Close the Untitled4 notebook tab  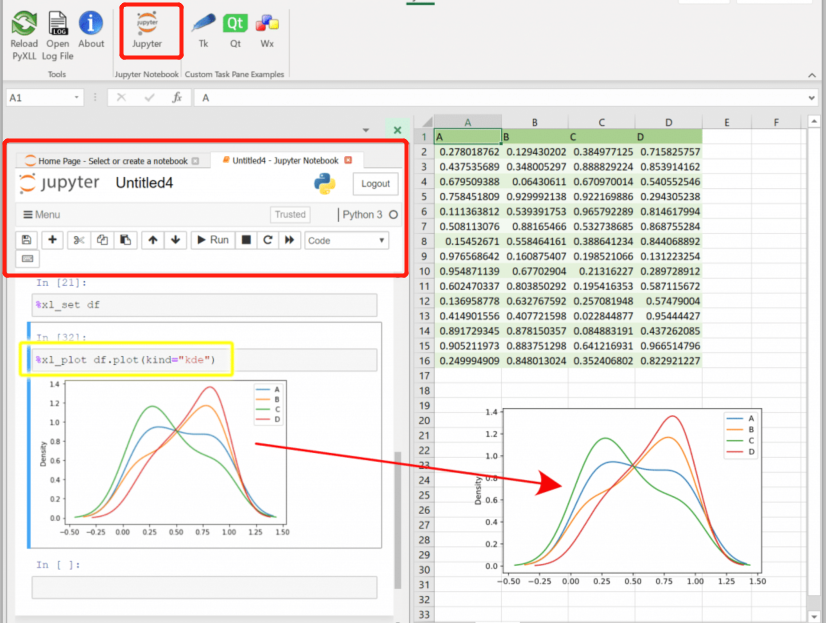(x=348, y=160)
